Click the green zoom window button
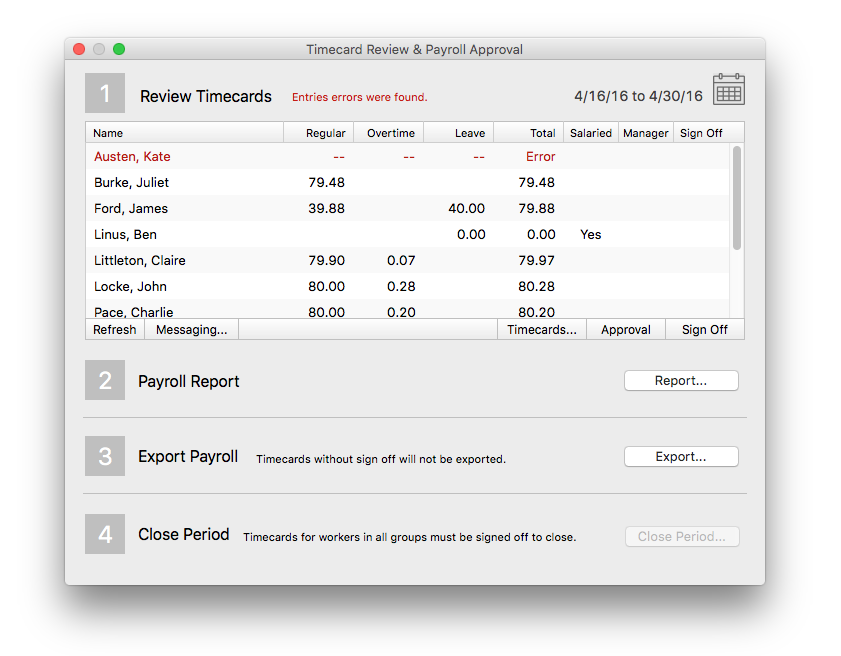The image size is (841, 656). click(119, 49)
